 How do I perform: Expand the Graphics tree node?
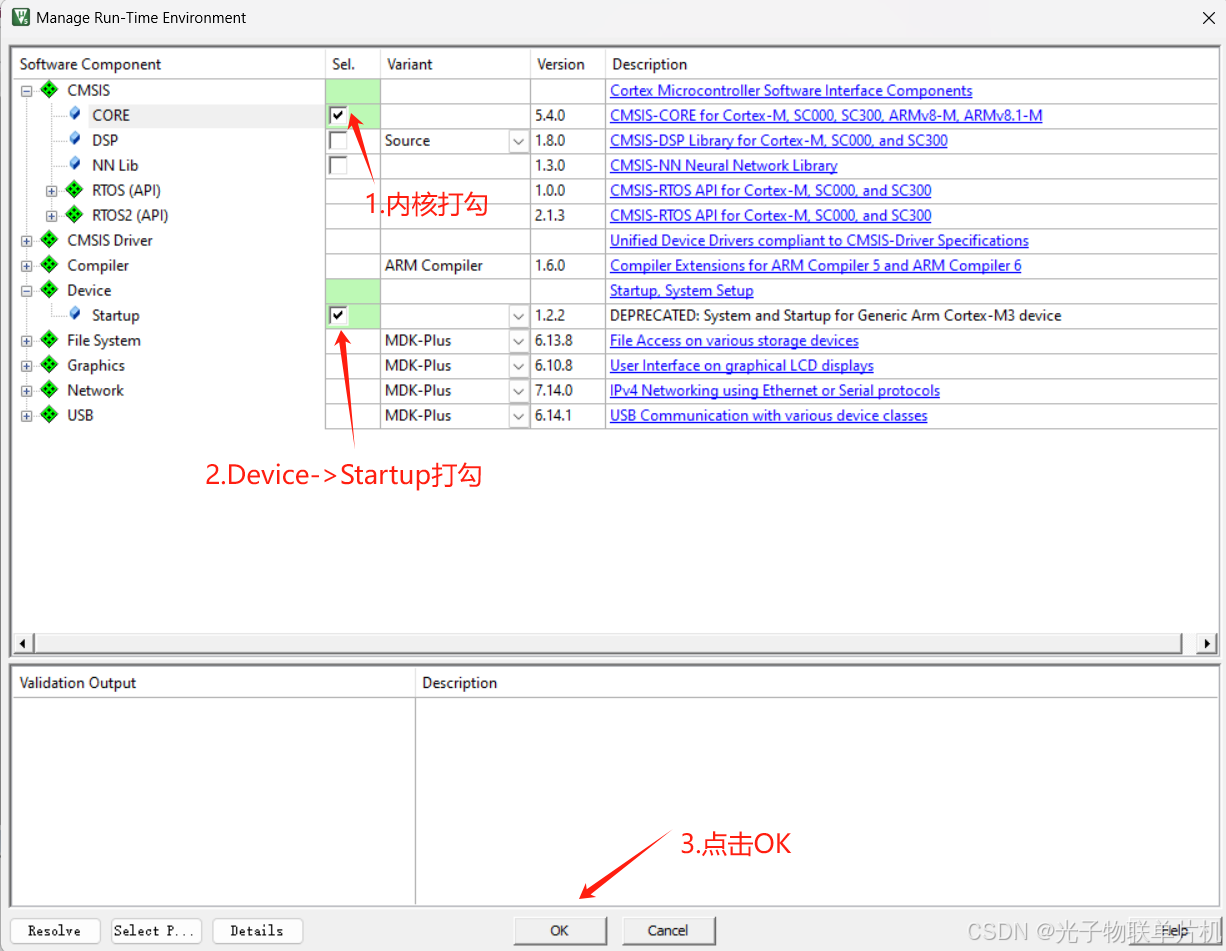tap(27, 366)
